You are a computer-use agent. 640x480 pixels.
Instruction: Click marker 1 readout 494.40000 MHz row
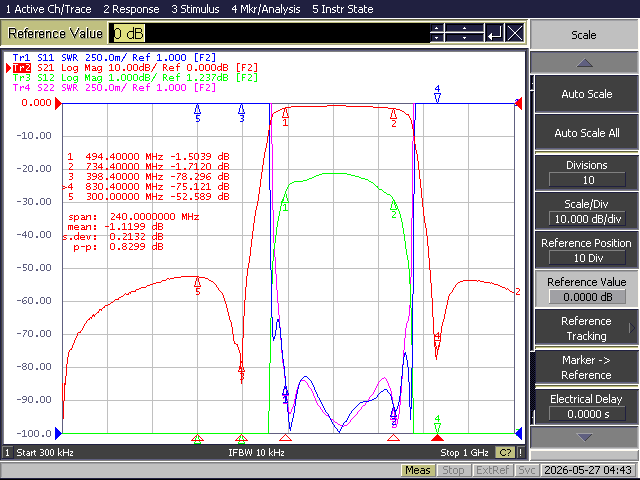[148, 156]
